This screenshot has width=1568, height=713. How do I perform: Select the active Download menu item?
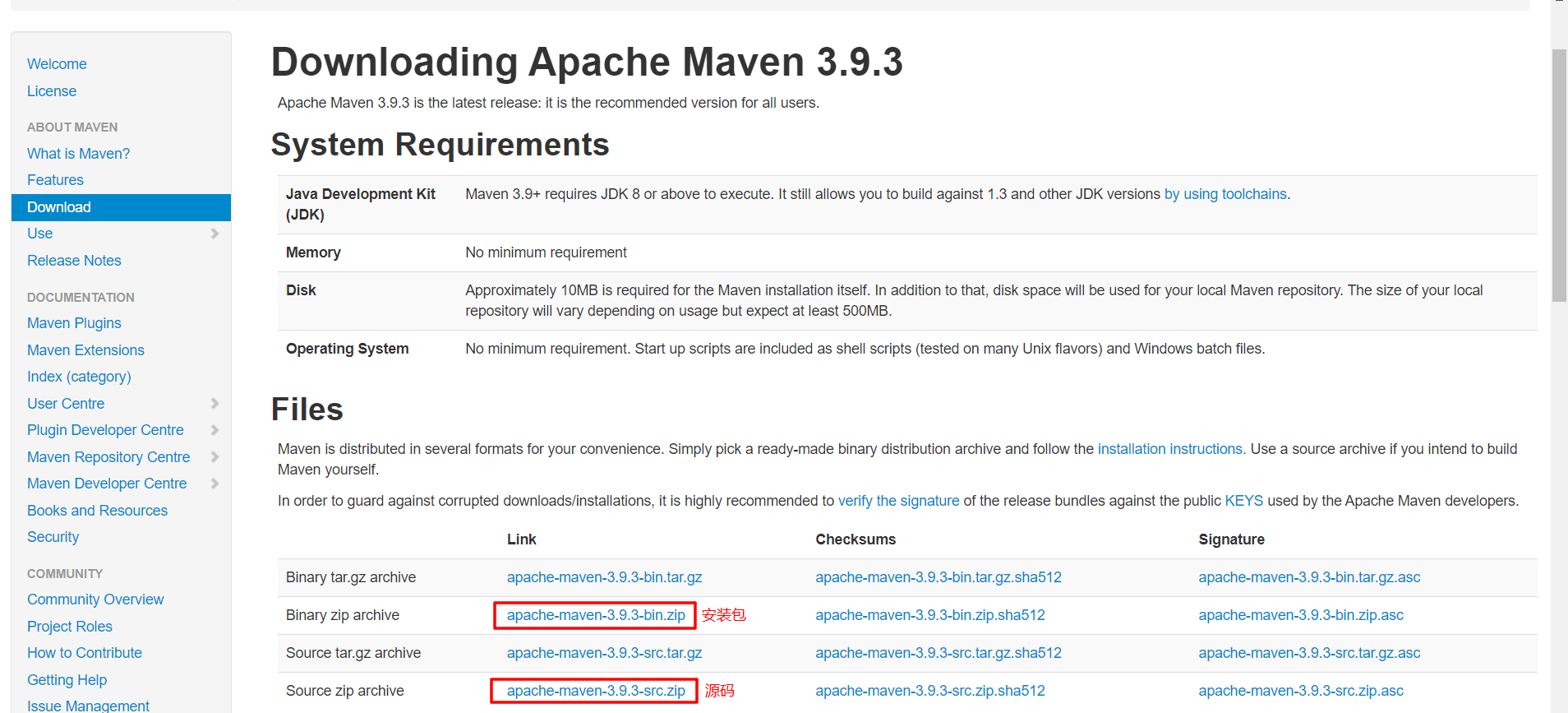pyautogui.click(x=121, y=207)
